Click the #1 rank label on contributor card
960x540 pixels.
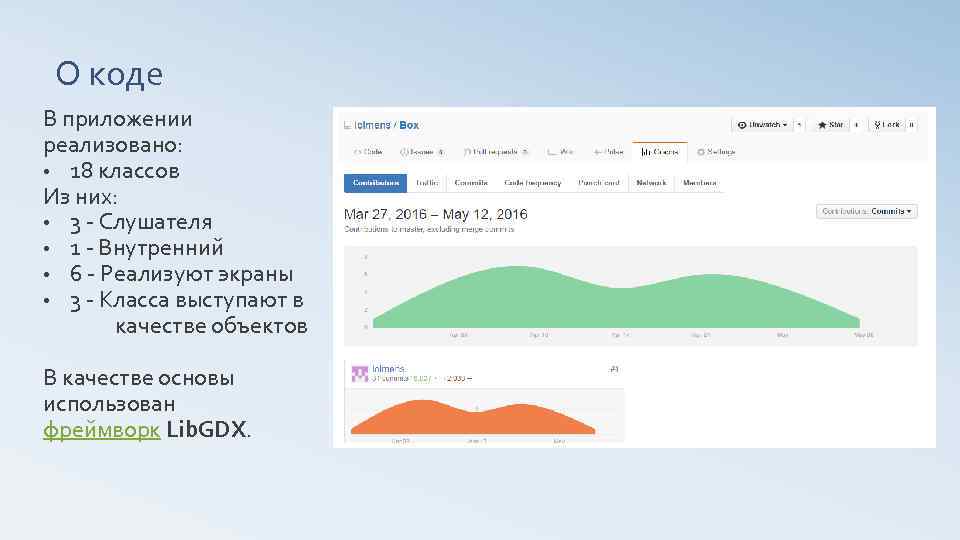pos(614,369)
